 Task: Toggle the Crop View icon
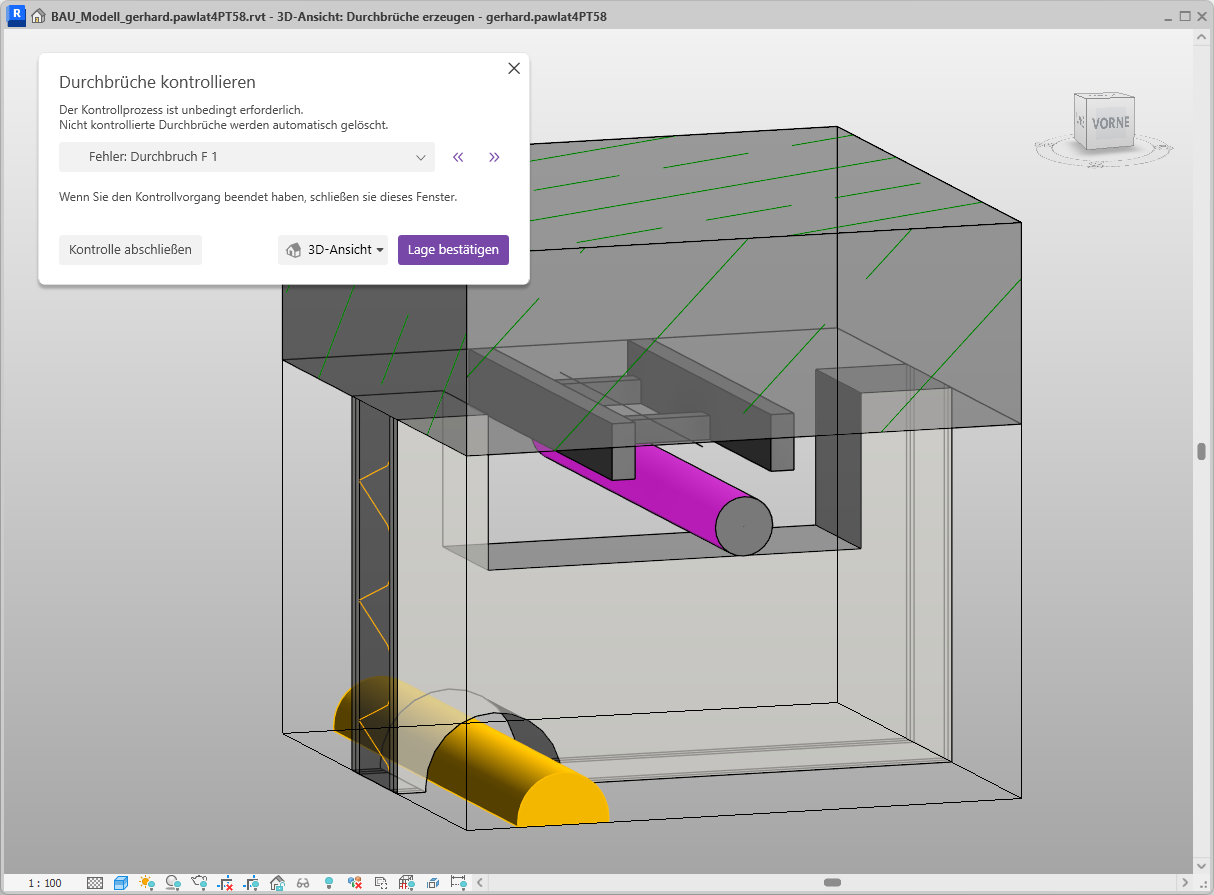pos(225,883)
